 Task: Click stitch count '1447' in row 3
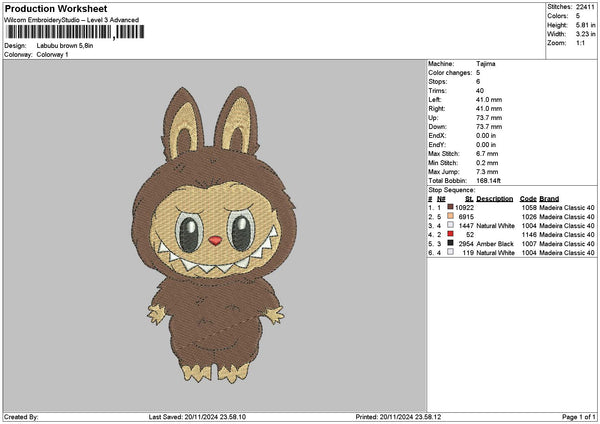466,226
